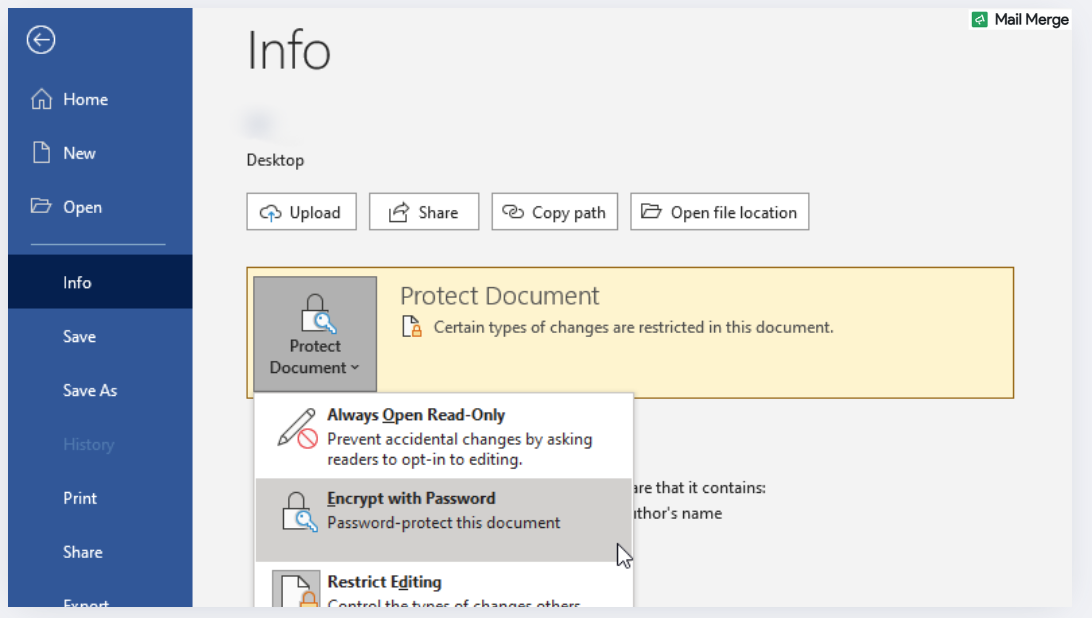Click the Info page title
Viewport: 1092px width, 618px height.
[288, 50]
